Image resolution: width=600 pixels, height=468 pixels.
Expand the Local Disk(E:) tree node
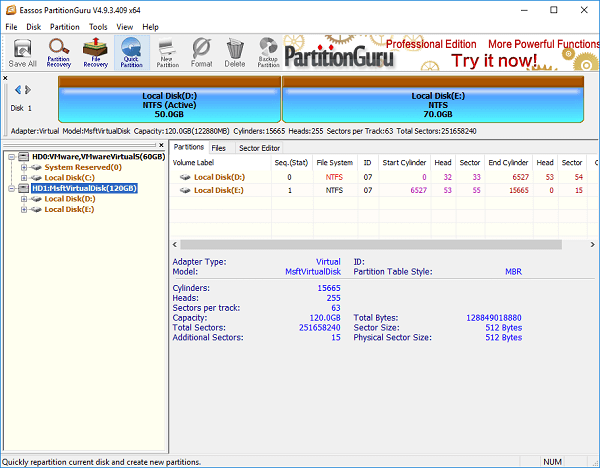pyautogui.click(x=24, y=209)
